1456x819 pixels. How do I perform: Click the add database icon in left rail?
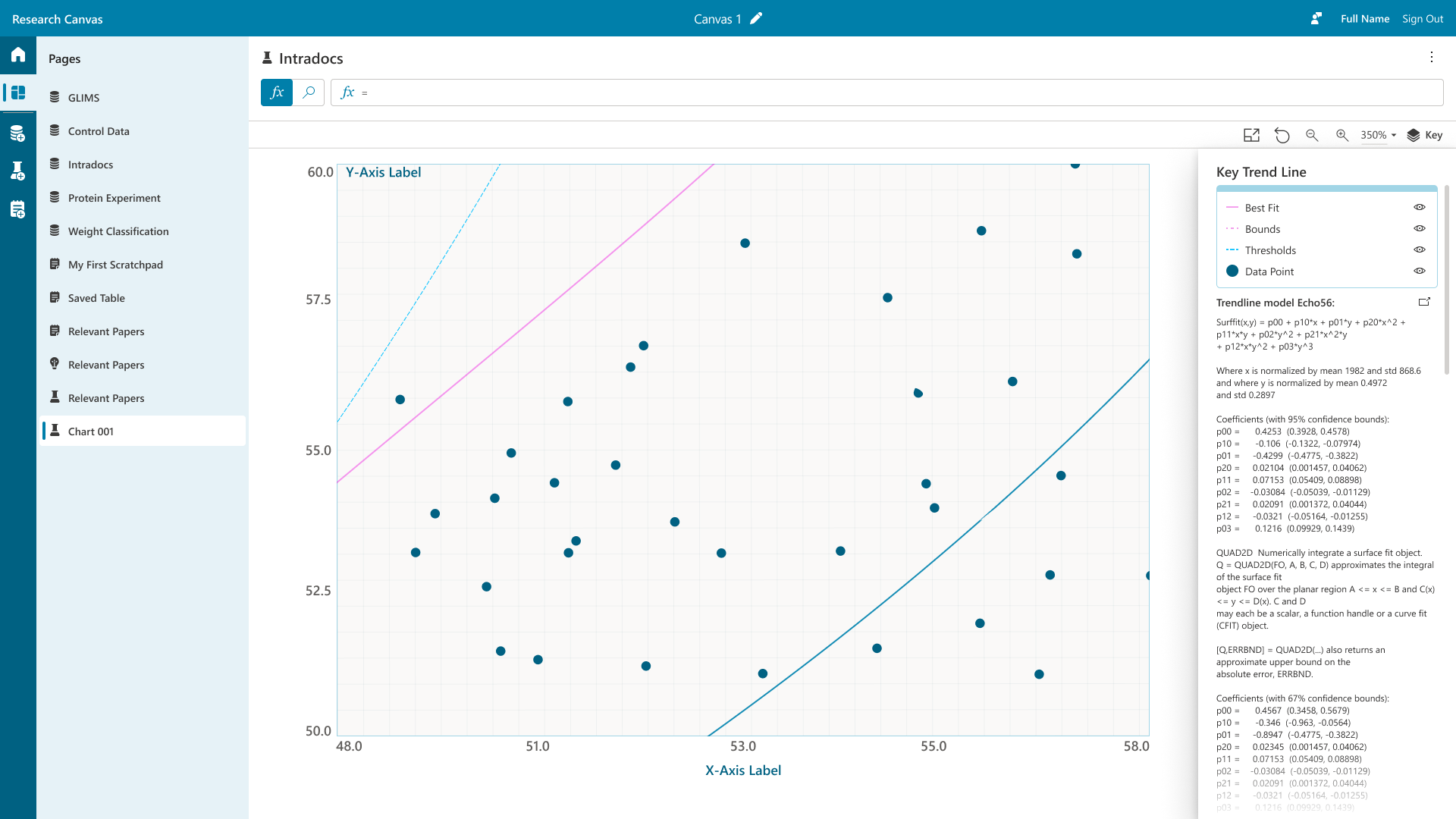(x=18, y=134)
